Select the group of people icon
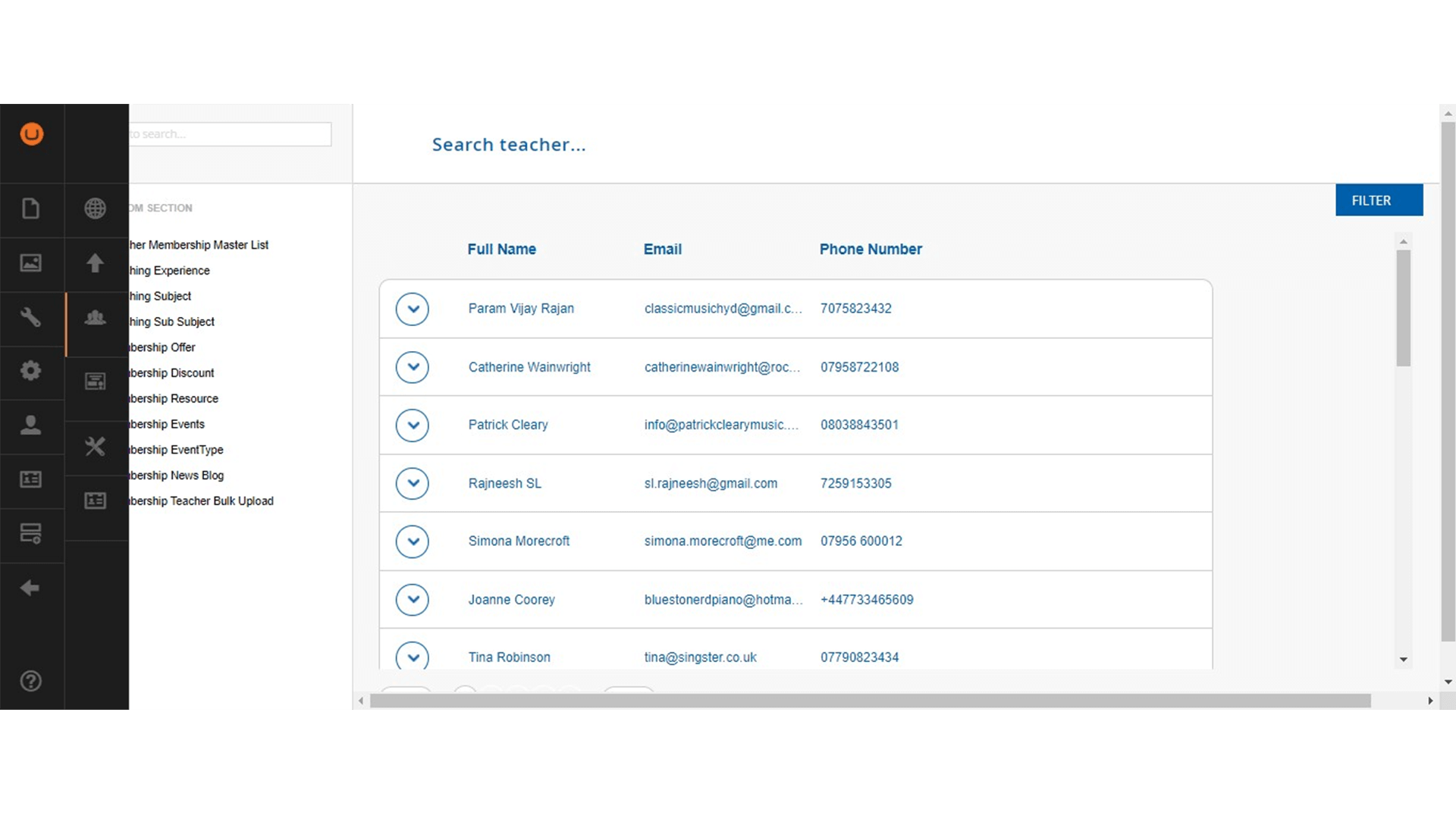The image size is (1456, 819). (96, 318)
